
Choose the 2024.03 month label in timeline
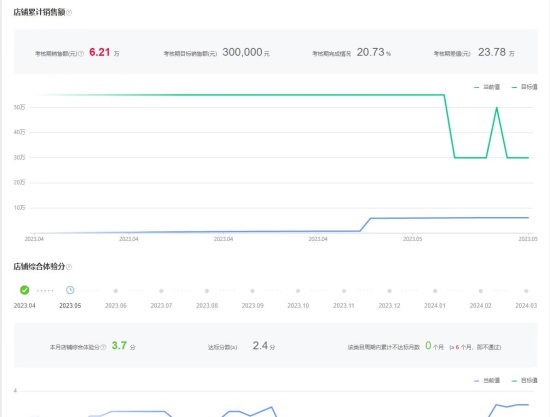526,306
